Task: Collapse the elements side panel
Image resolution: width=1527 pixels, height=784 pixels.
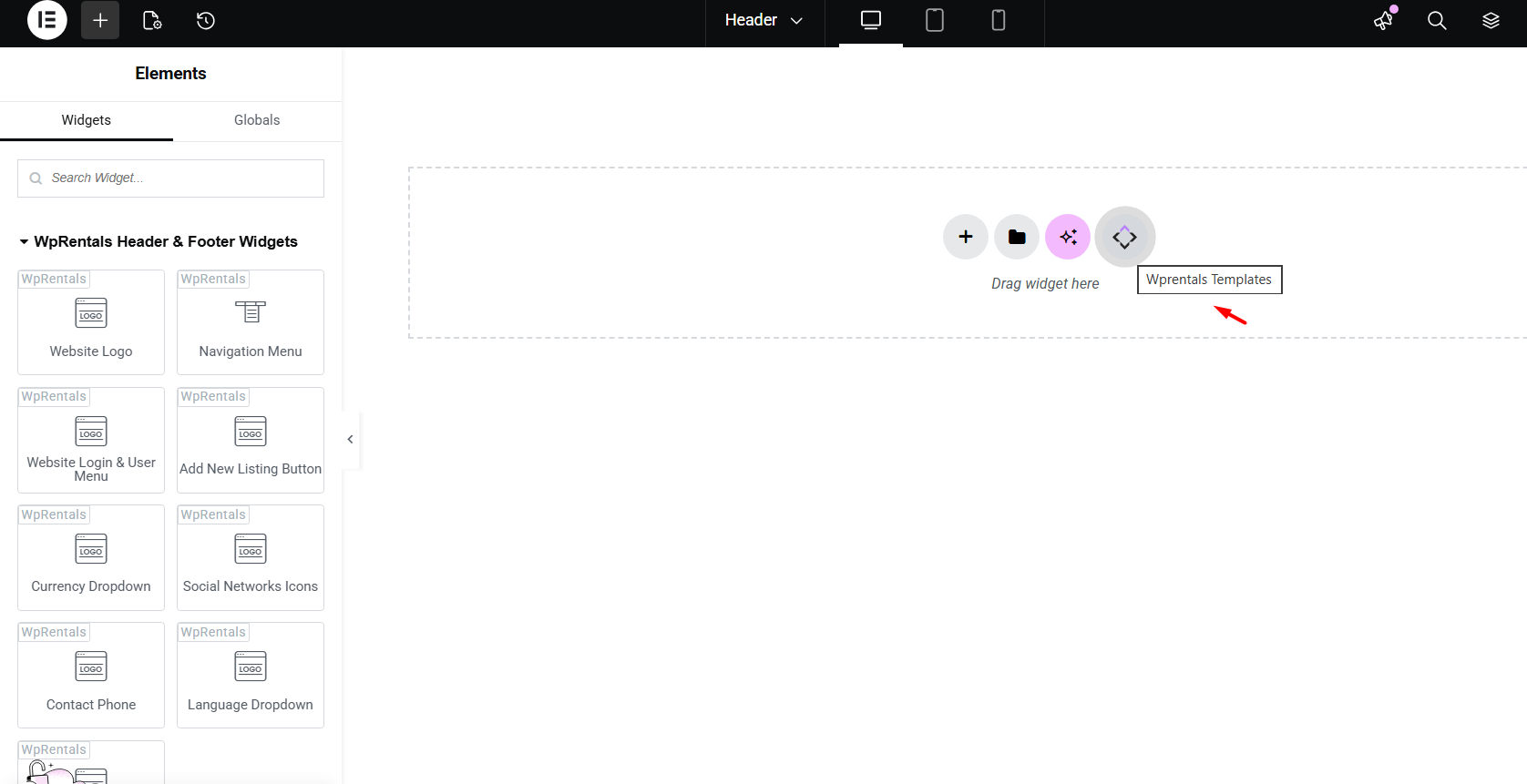Action: click(x=351, y=439)
